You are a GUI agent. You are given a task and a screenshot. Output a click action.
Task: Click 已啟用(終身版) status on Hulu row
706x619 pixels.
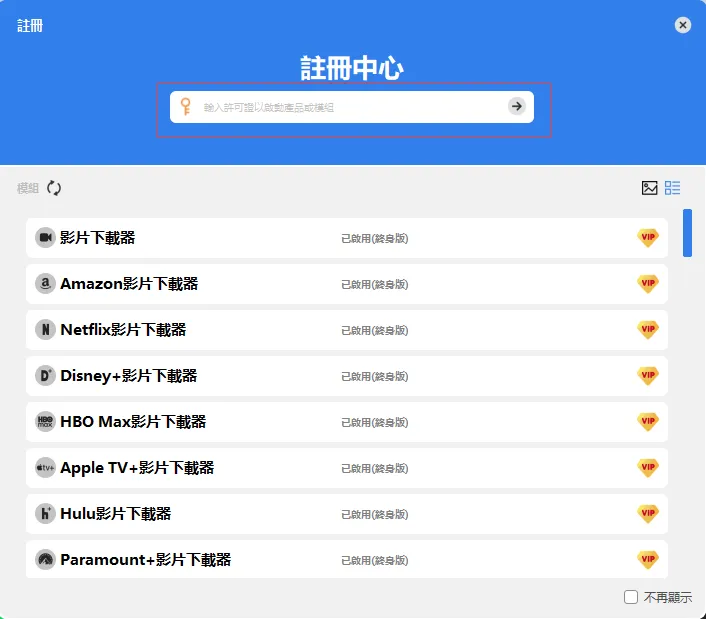tap(375, 515)
